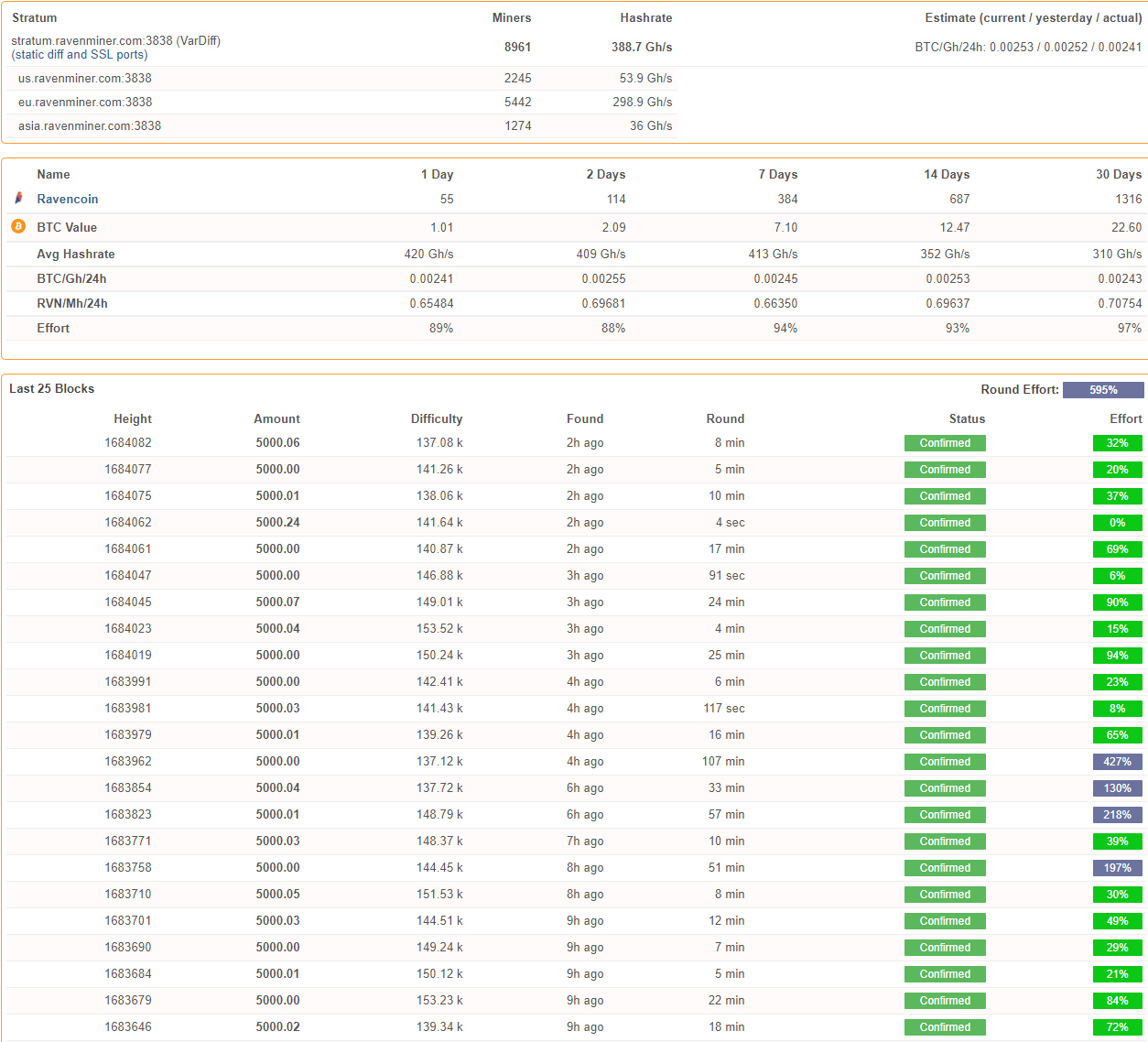The height and width of the screenshot is (1042, 1148).
Task: Click the Height column header
Action: pos(133,418)
